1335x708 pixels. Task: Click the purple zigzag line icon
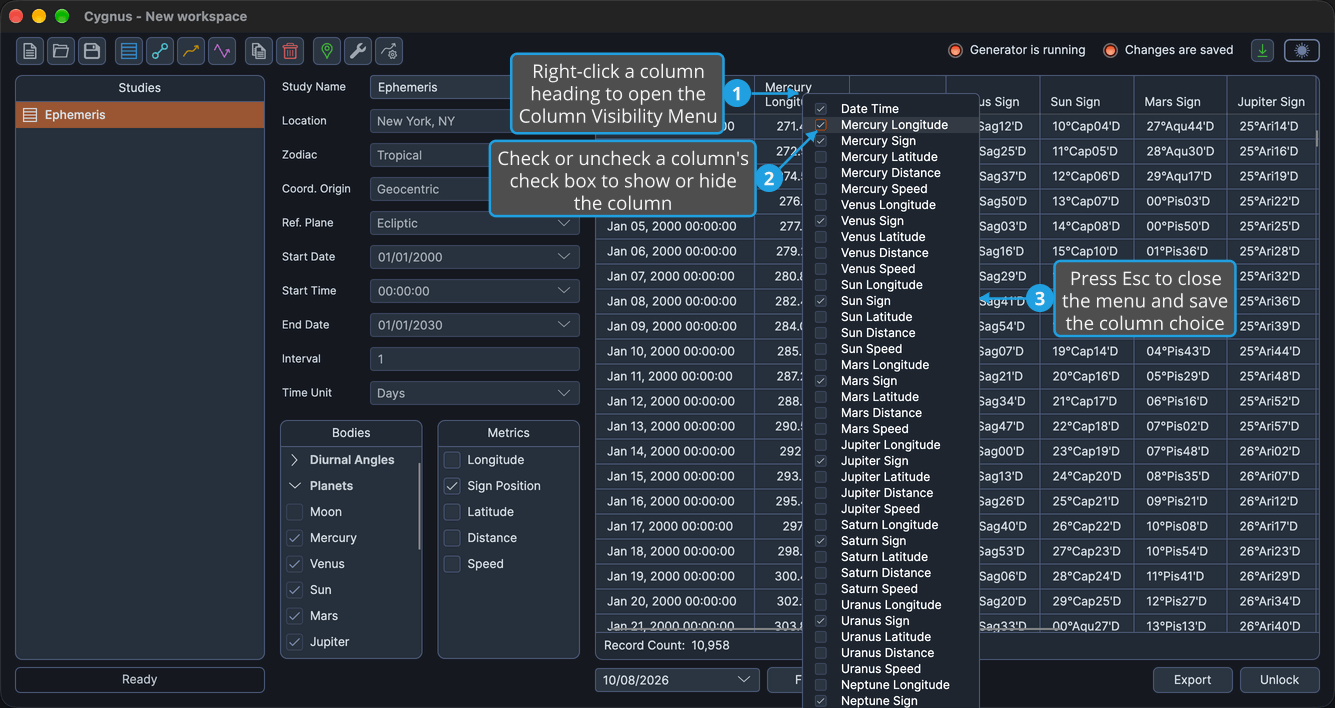pos(221,51)
